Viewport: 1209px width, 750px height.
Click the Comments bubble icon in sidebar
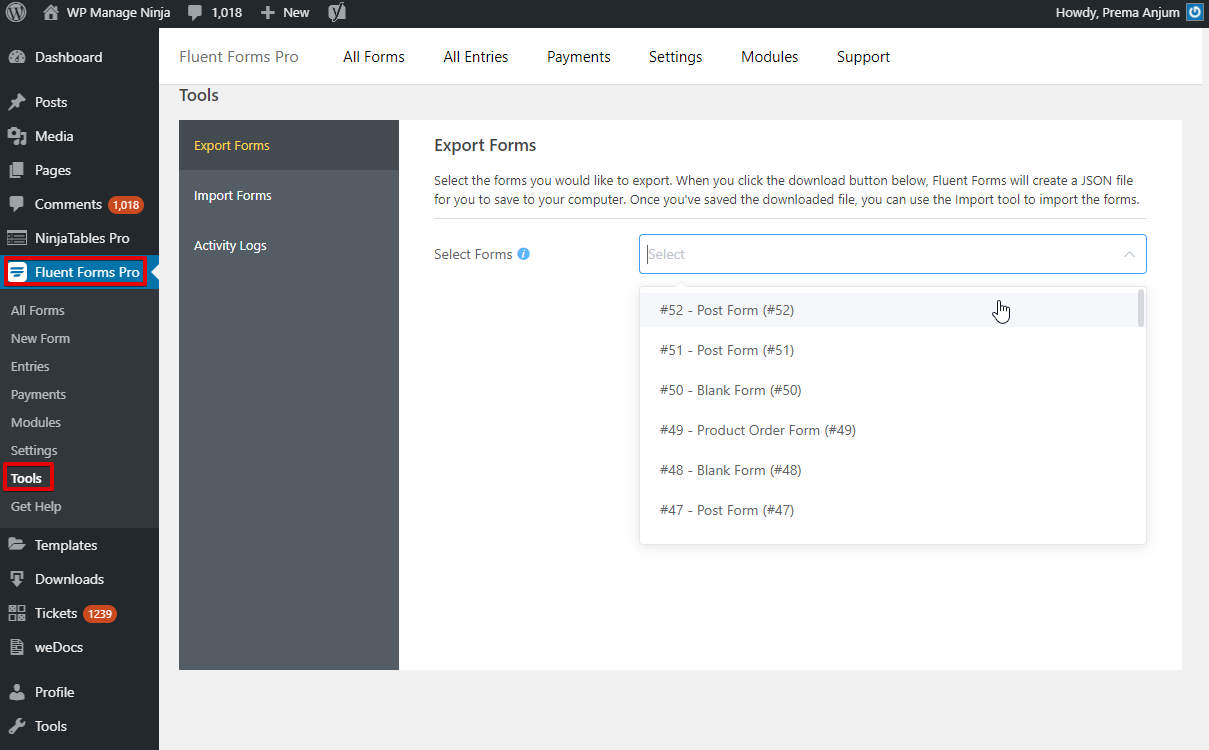coord(17,204)
